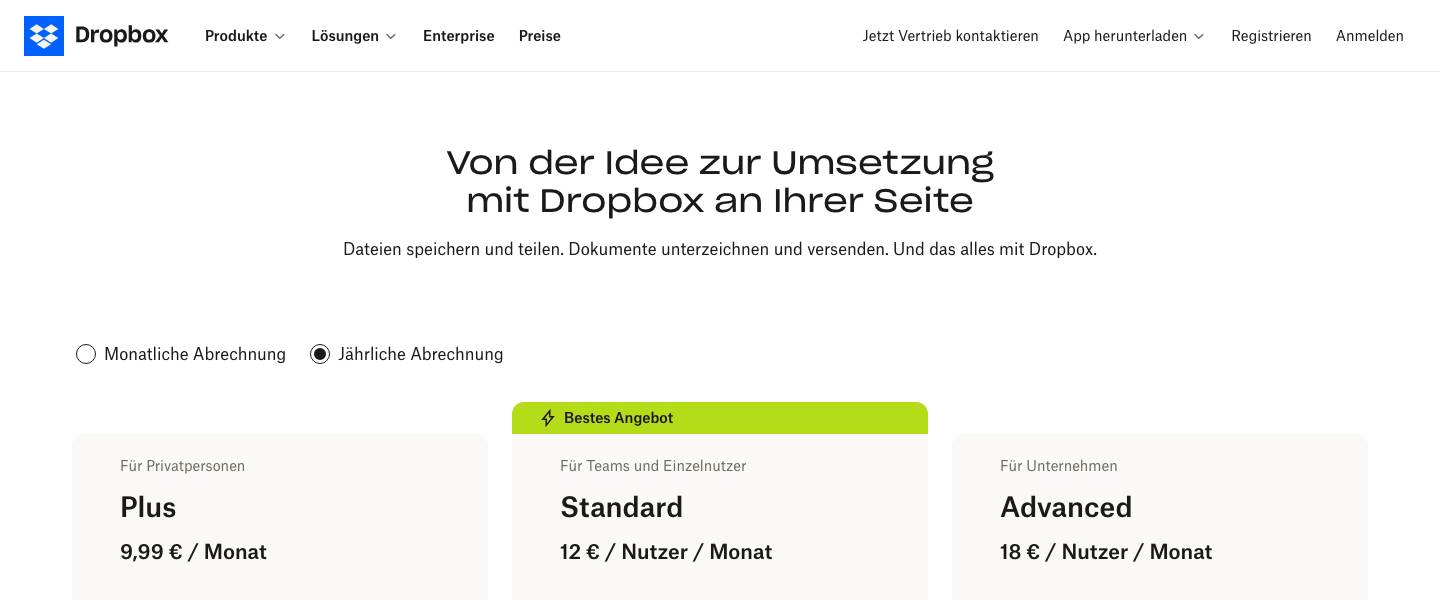Click the Produkte chevron arrow
Viewport: 1440px width, 600px height.
[x=280, y=37]
